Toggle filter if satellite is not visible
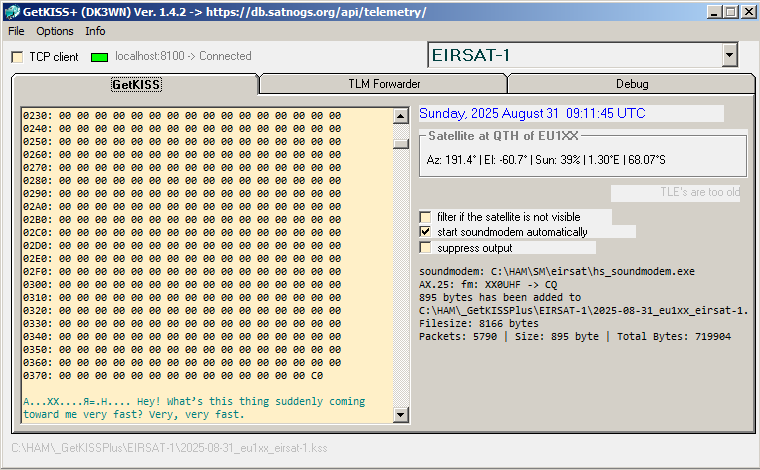Image resolution: width=760 pixels, height=470 pixels. click(x=427, y=217)
